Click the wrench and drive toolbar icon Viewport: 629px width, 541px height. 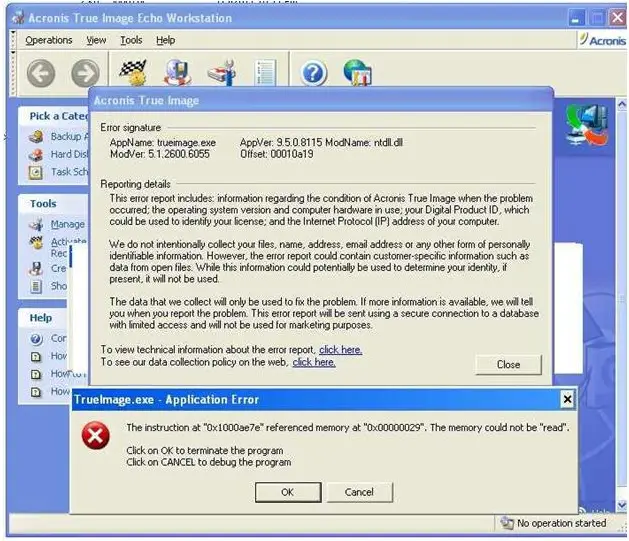[x=222, y=72]
